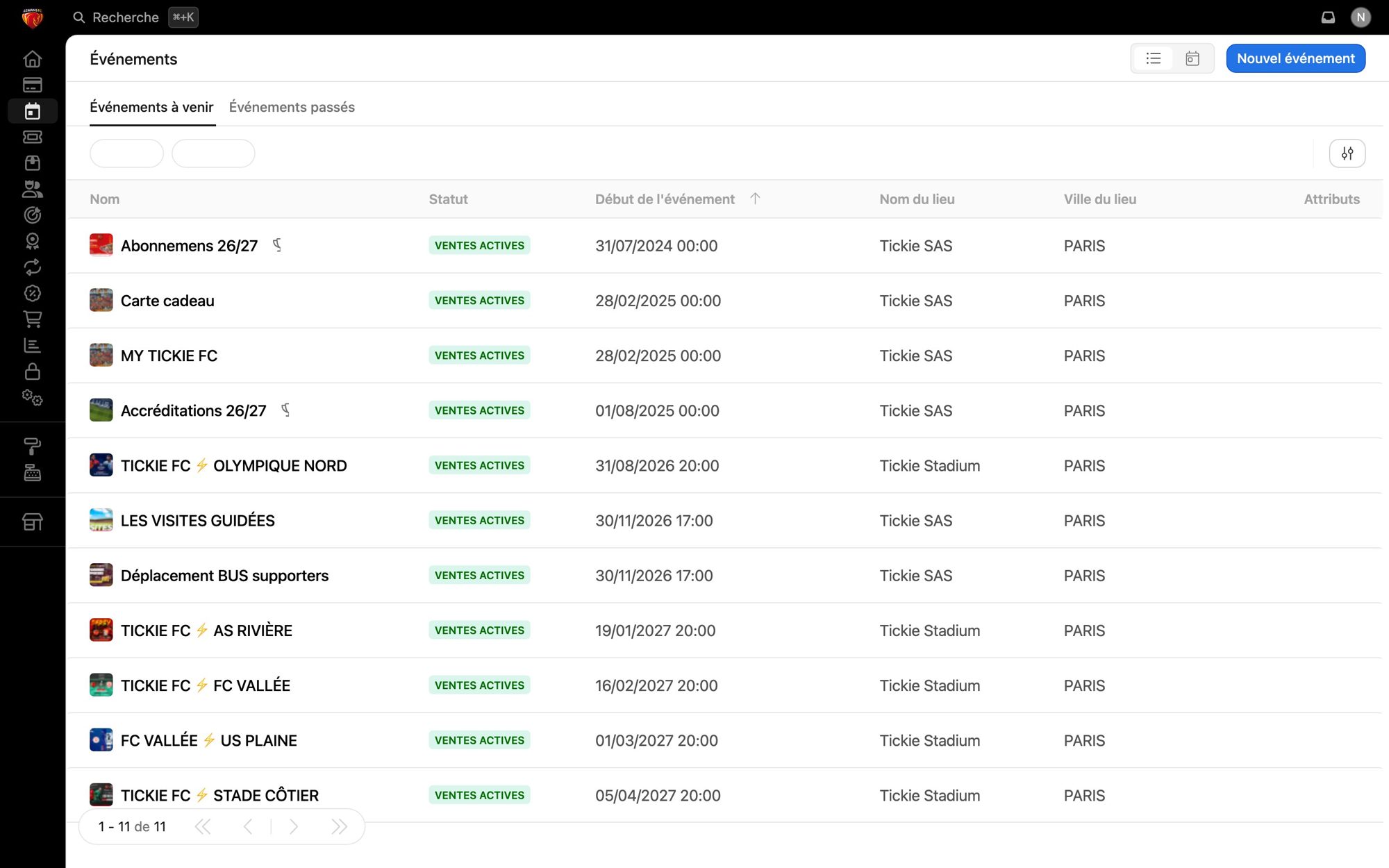Open the padlock sidebar icon
This screenshot has height=868, width=1389.
click(x=32, y=372)
